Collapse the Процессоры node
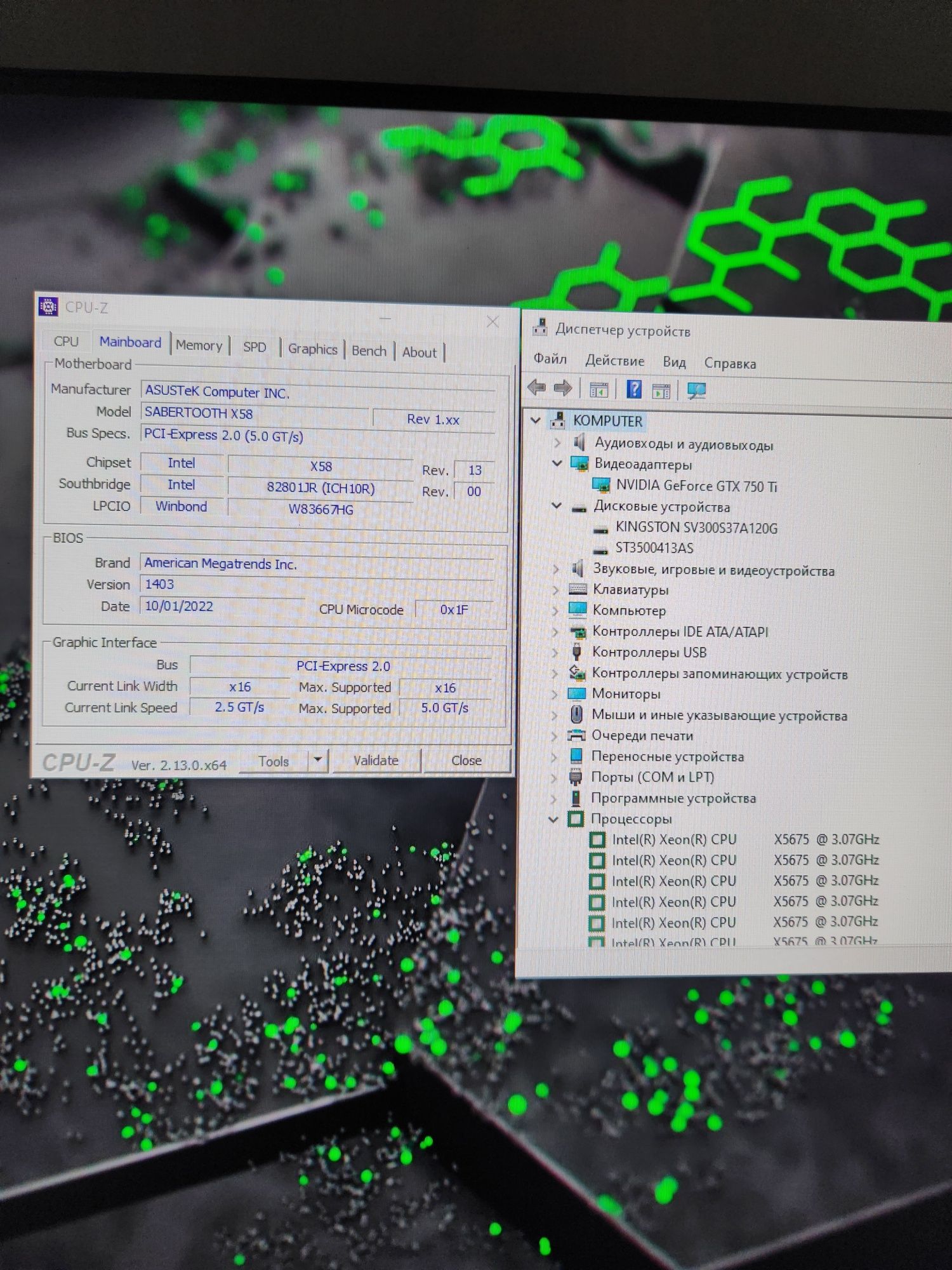 (553, 819)
